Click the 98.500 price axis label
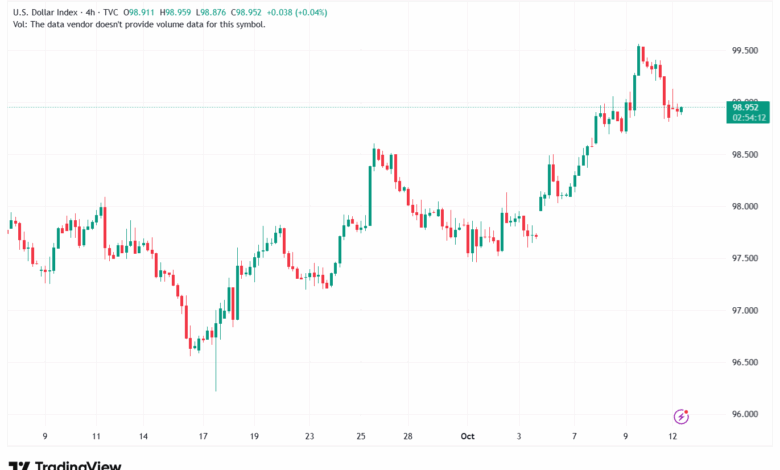The width and height of the screenshot is (780, 470). (745, 155)
